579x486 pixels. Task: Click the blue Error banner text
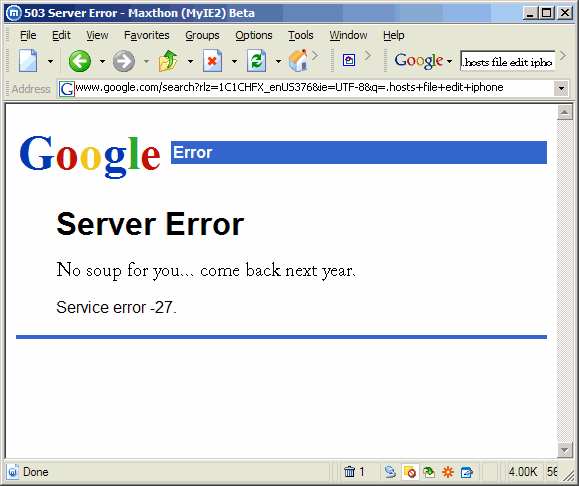point(192,152)
